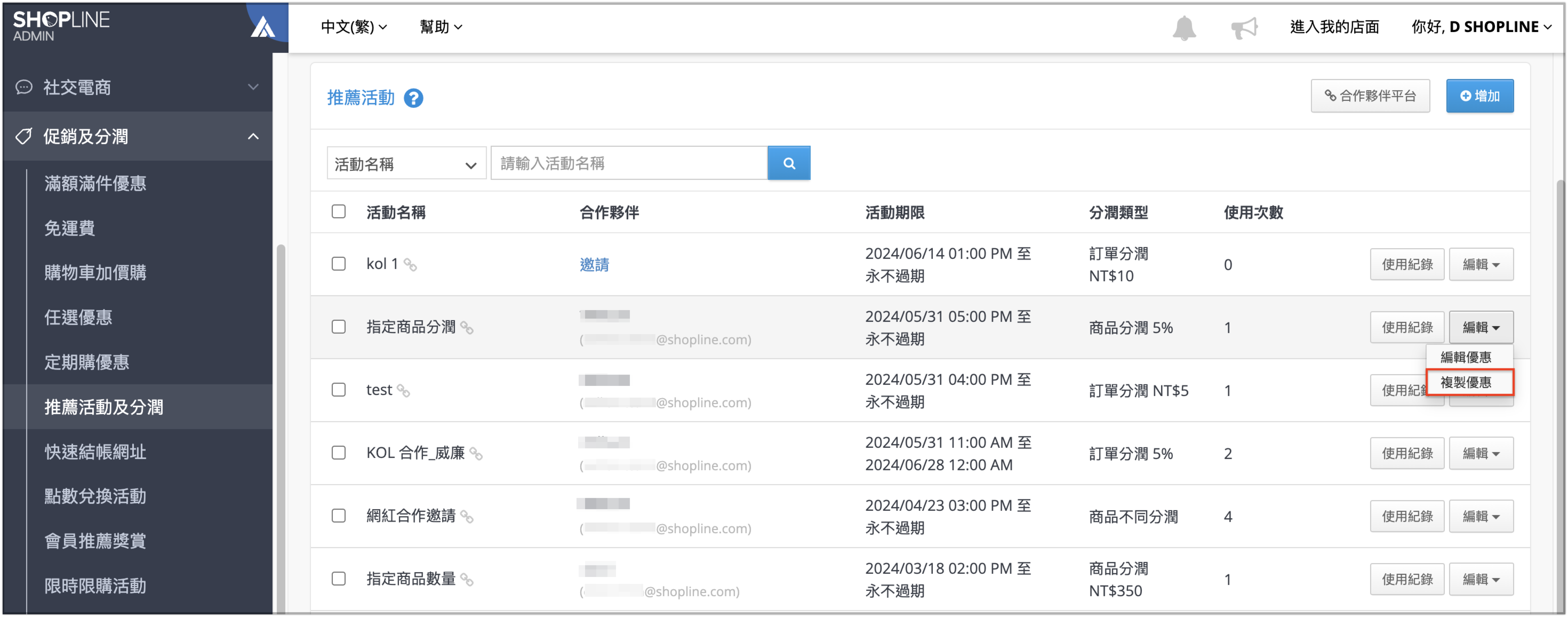Click the blue 增加 button
The width and height of the screenshot is (1568, 617).
click(x=1480, y=96)
